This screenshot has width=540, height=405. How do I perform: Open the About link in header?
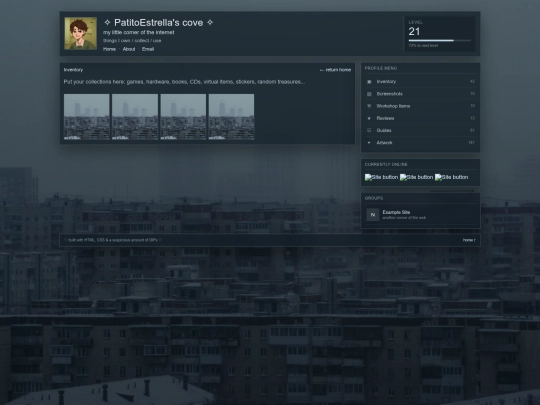[129, 49]
